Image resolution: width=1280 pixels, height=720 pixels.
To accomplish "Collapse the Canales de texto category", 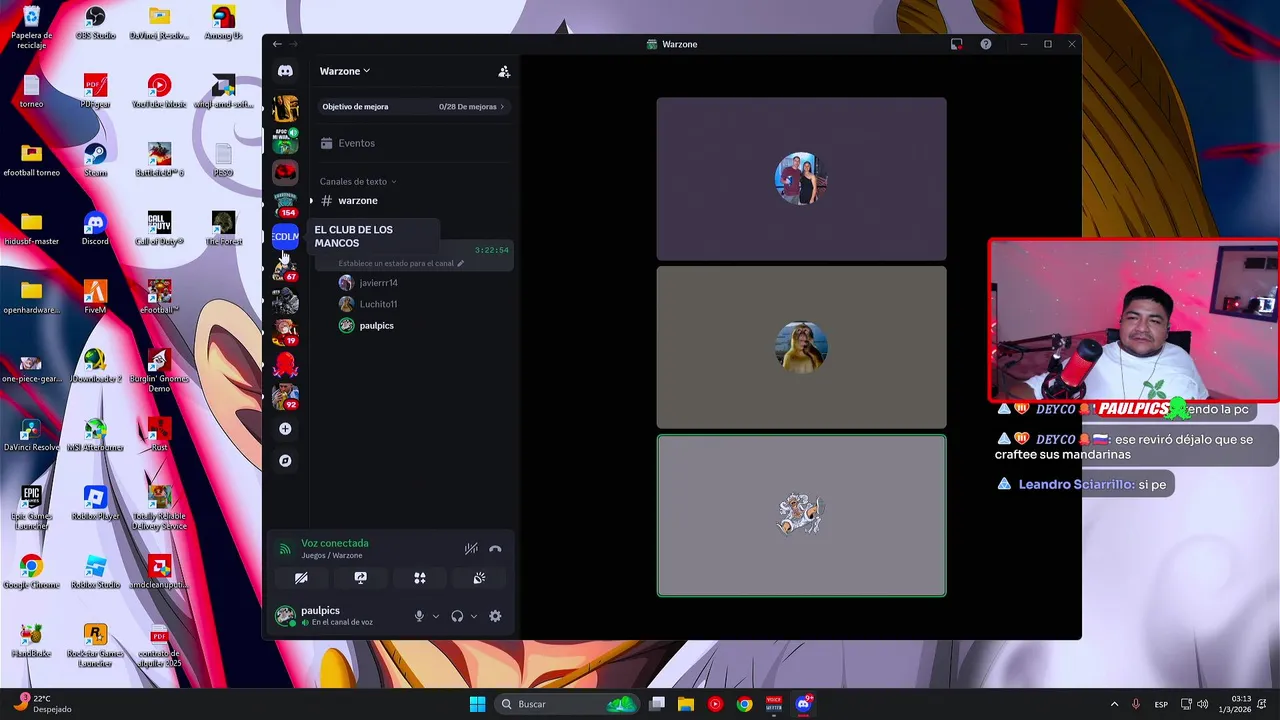I will pos(358,182).
